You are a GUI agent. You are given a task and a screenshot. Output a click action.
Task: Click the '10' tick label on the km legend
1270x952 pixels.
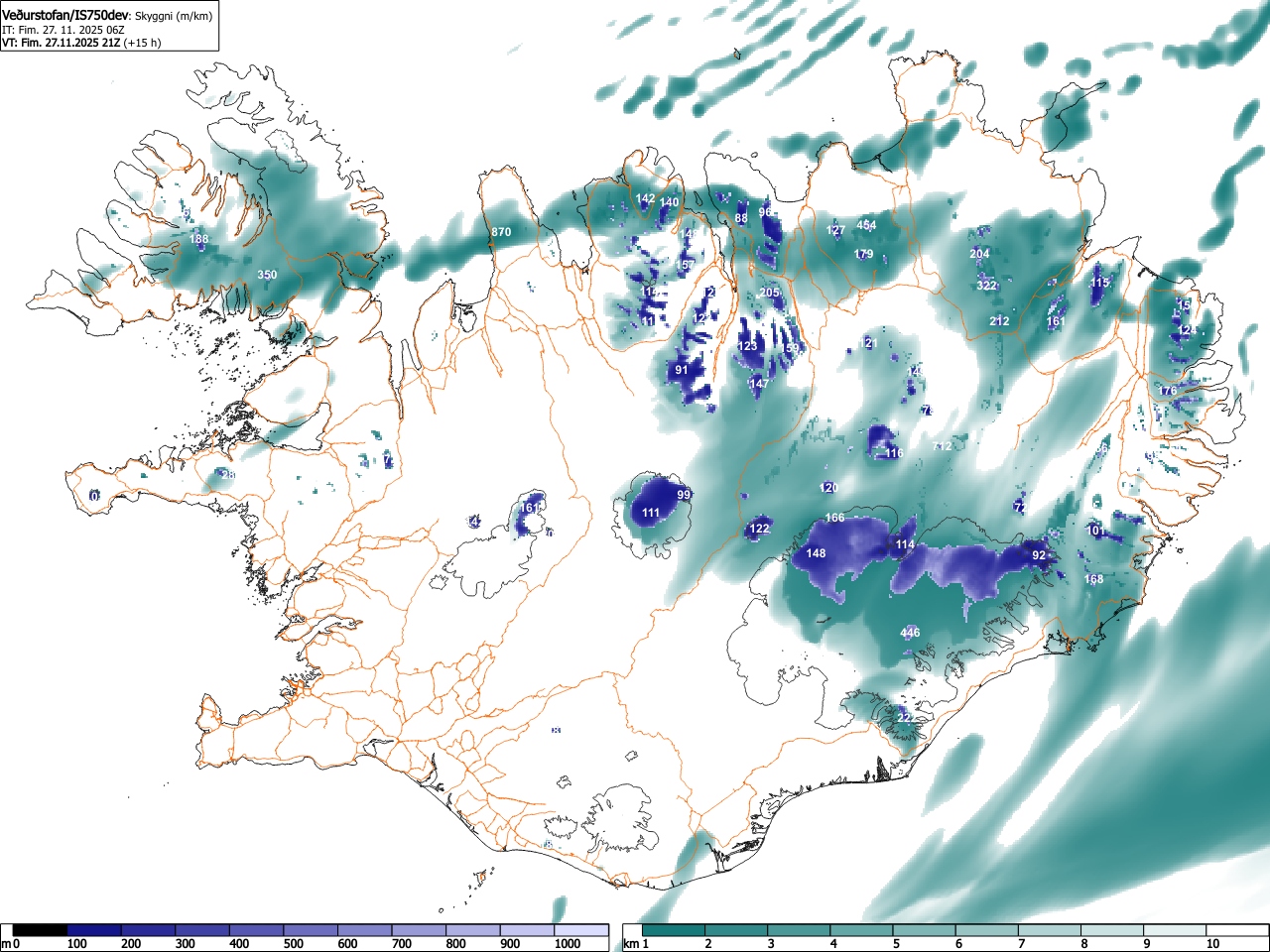point(1212,944)
